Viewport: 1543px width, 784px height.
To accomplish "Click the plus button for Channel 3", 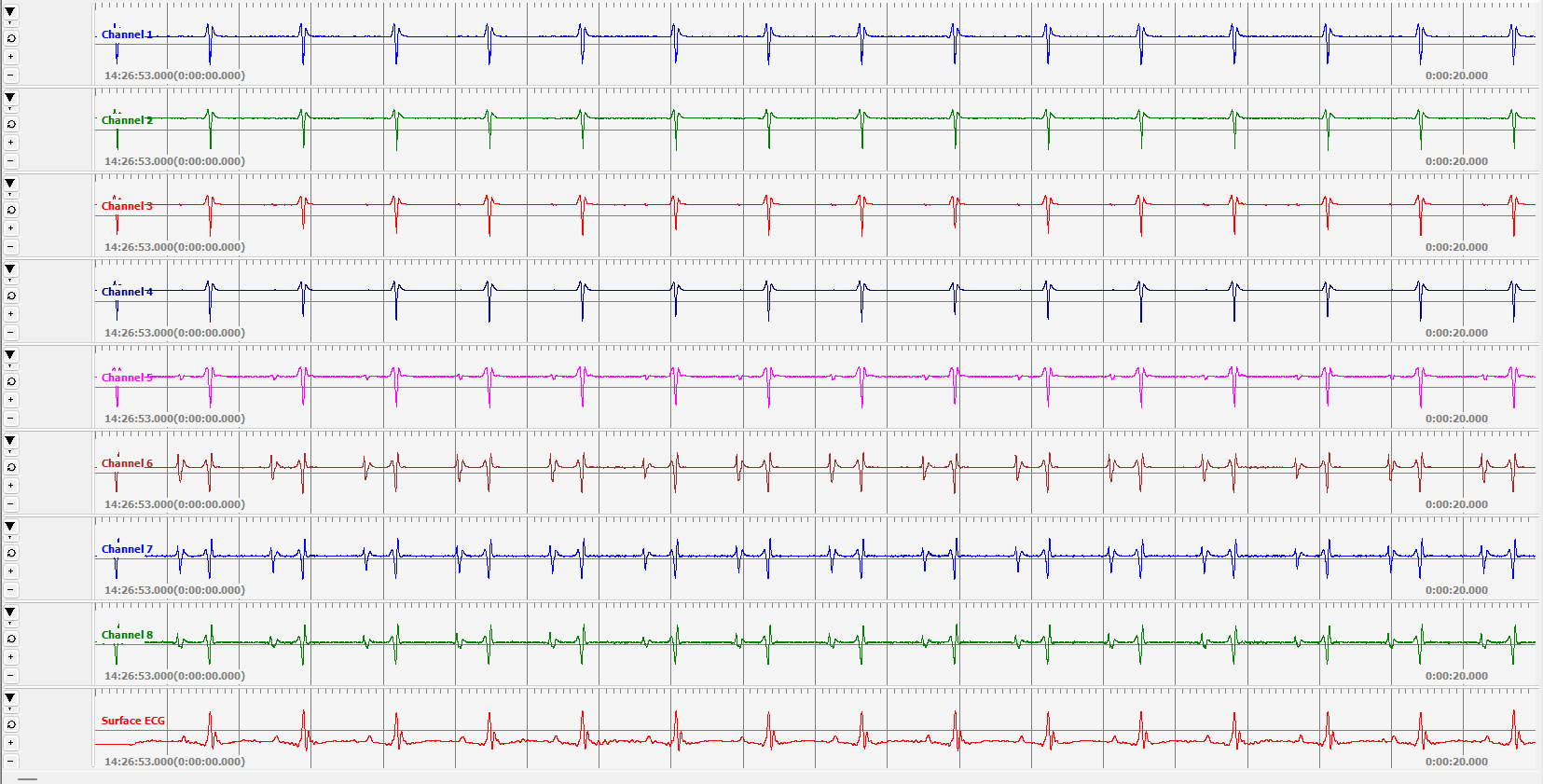I will (x=11, y=228).
